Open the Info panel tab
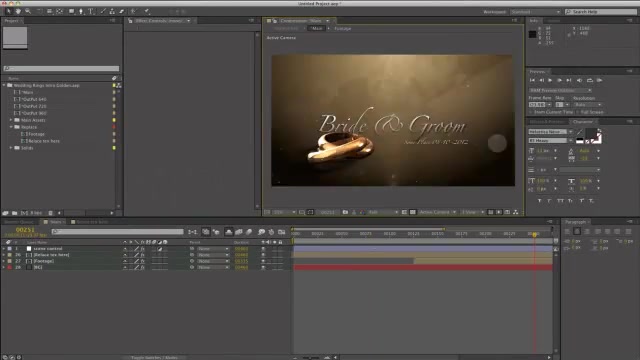 (x=533, y=20)
